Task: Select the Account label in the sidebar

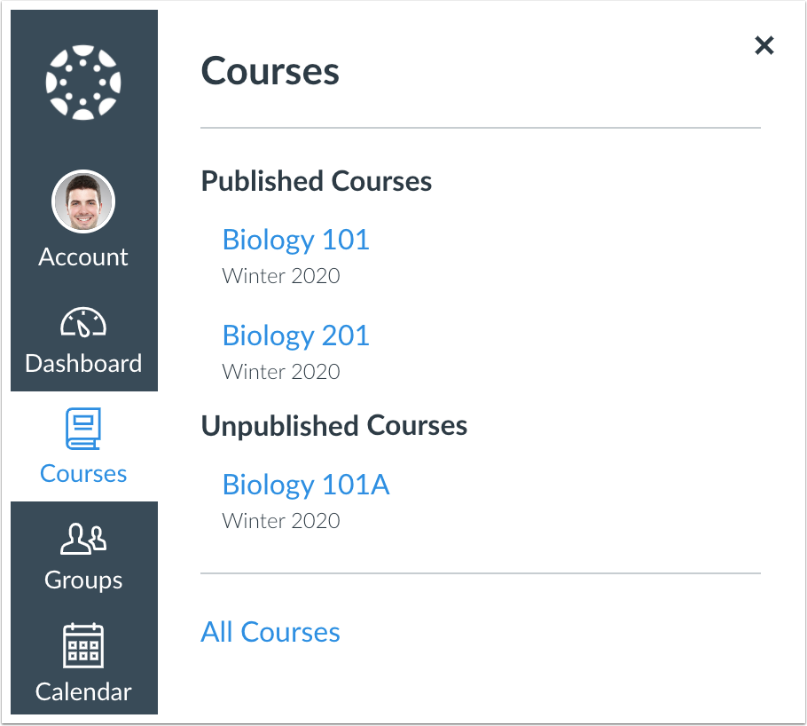Action: click(x=83, y=257)
